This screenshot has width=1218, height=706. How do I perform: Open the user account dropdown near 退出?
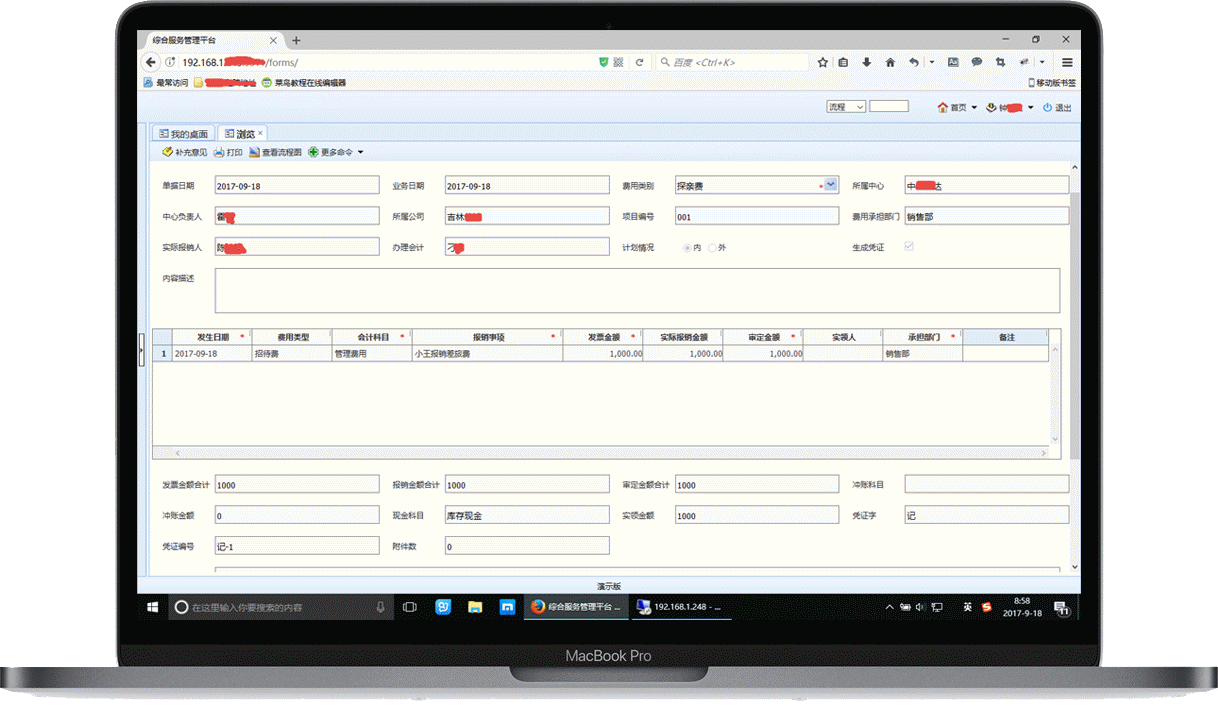(x=1010, y=108)
